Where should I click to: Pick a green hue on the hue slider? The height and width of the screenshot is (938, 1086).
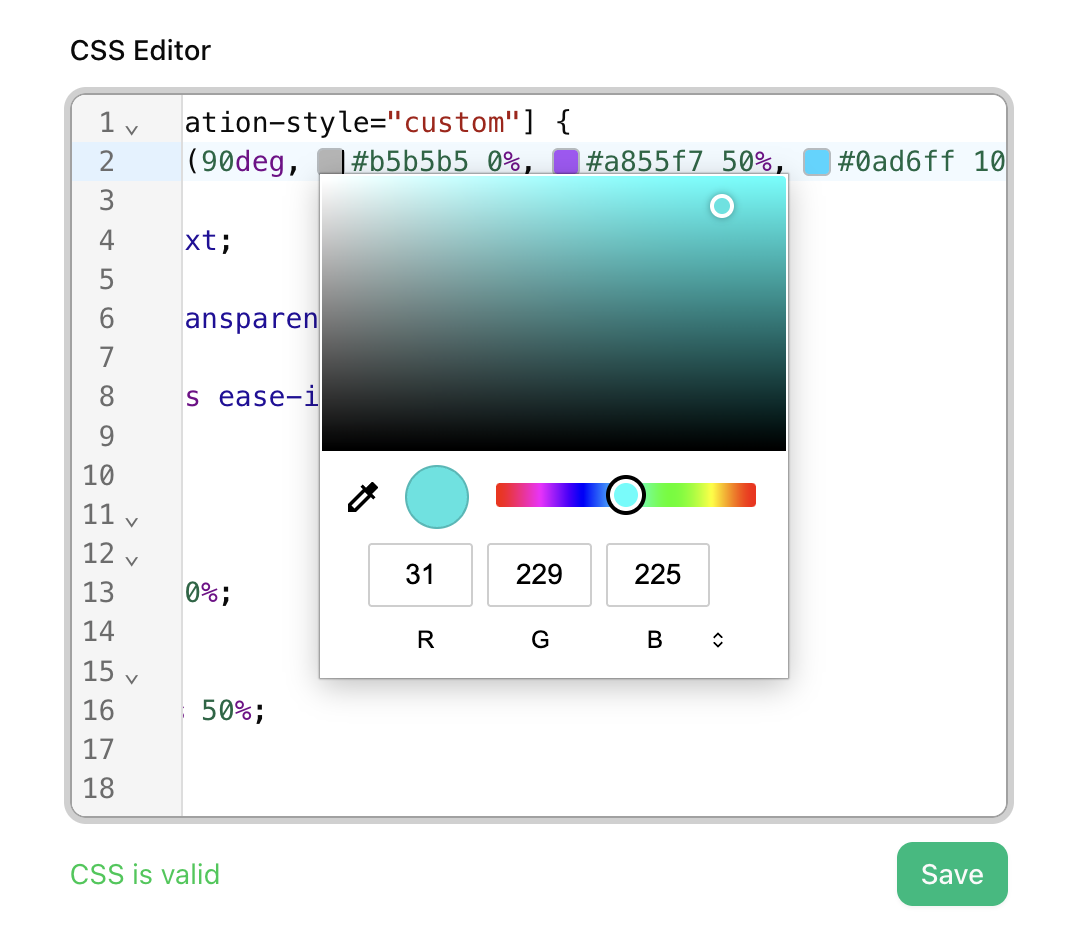coord(680,494)
